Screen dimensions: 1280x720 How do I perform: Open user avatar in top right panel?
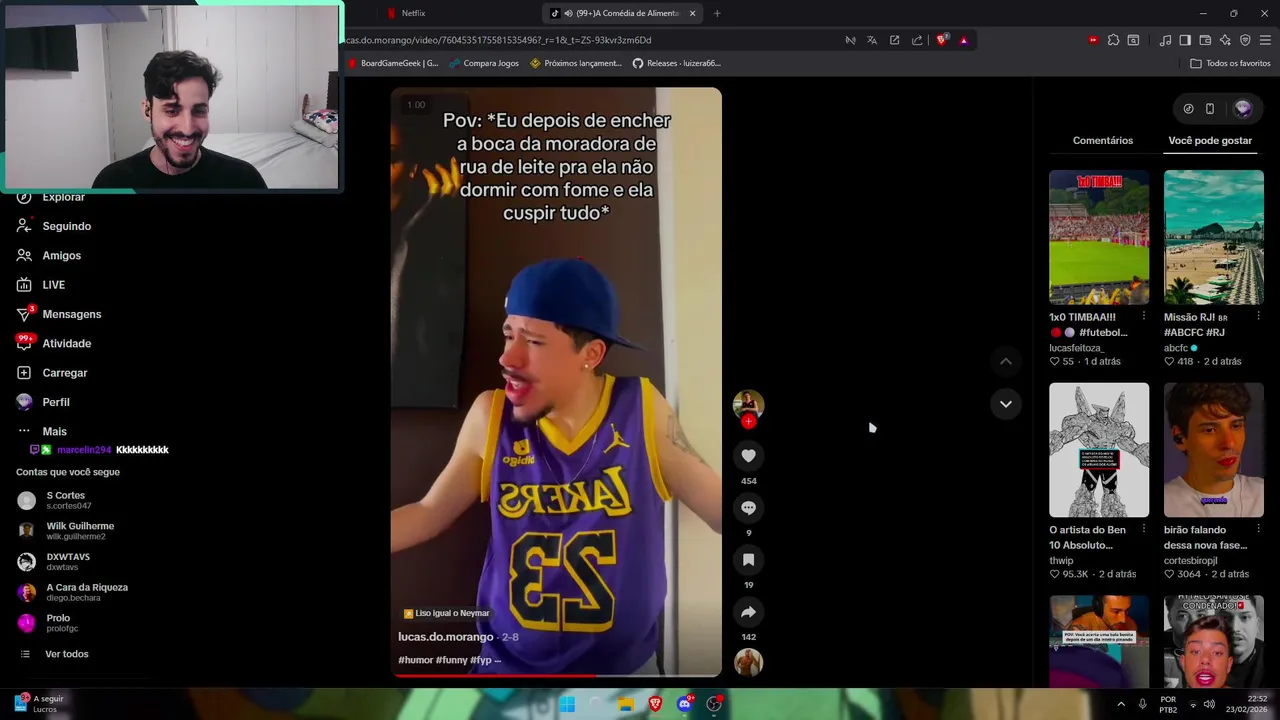coord(1243,109)
